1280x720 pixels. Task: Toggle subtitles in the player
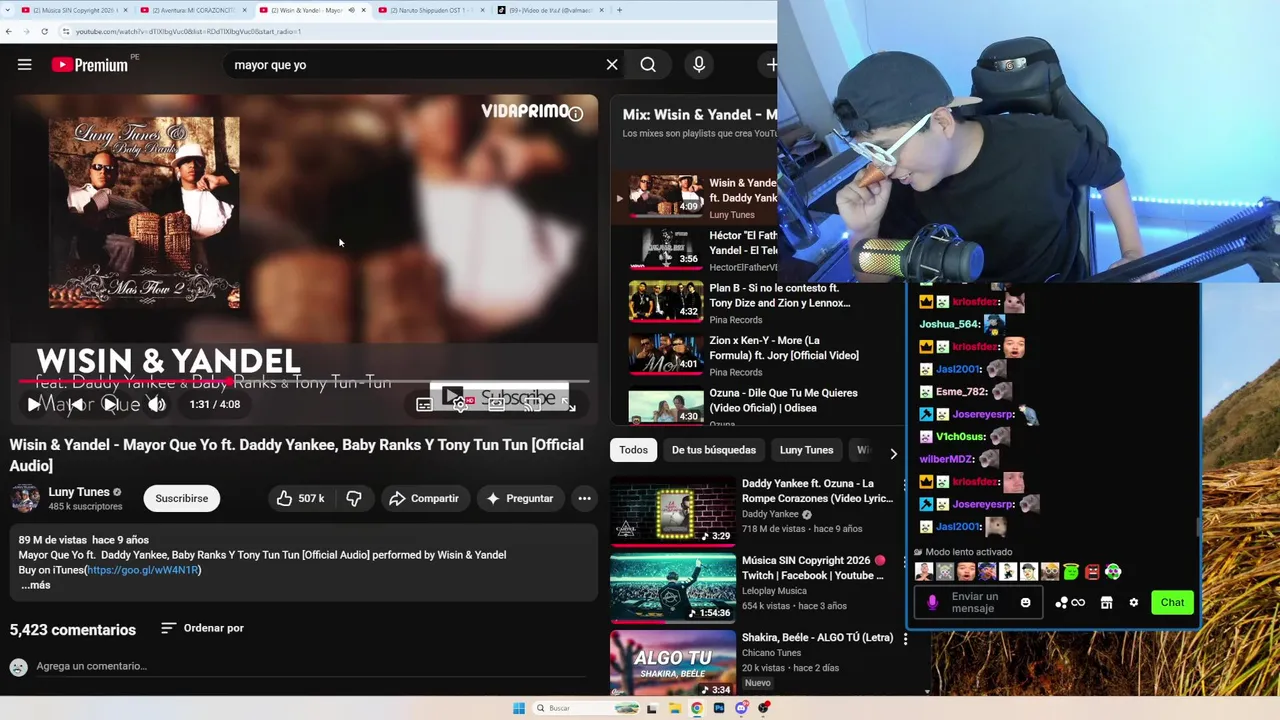click(x=424, y=404)
